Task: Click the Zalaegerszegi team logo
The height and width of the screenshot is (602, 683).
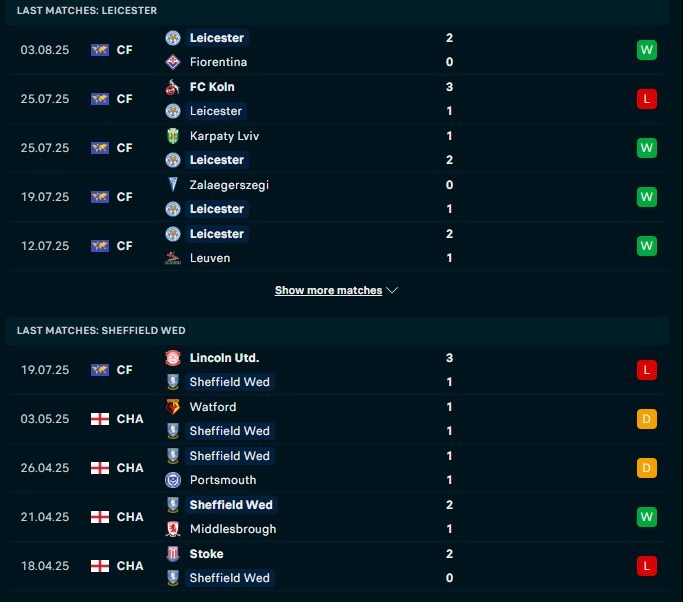Action: tap(173, 185)
